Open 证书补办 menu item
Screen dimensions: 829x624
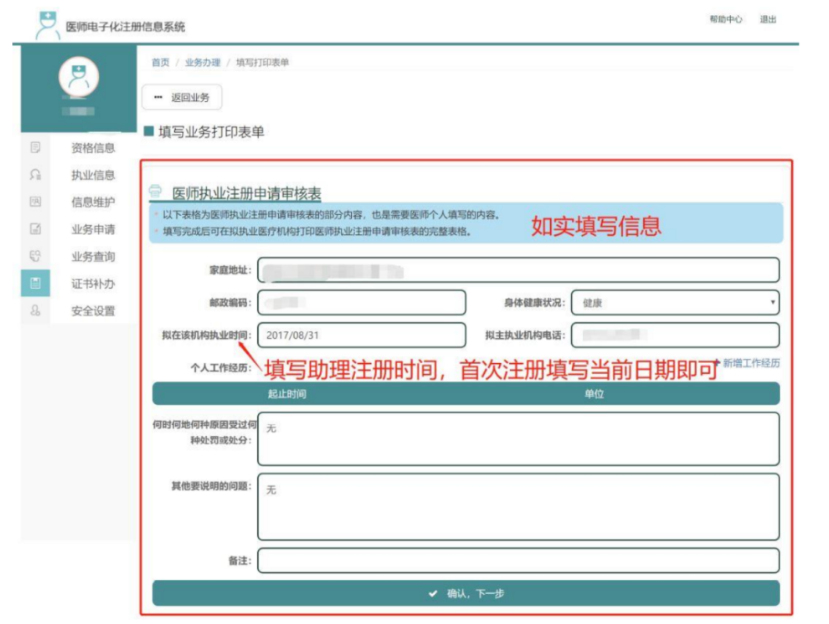(93, 284)
